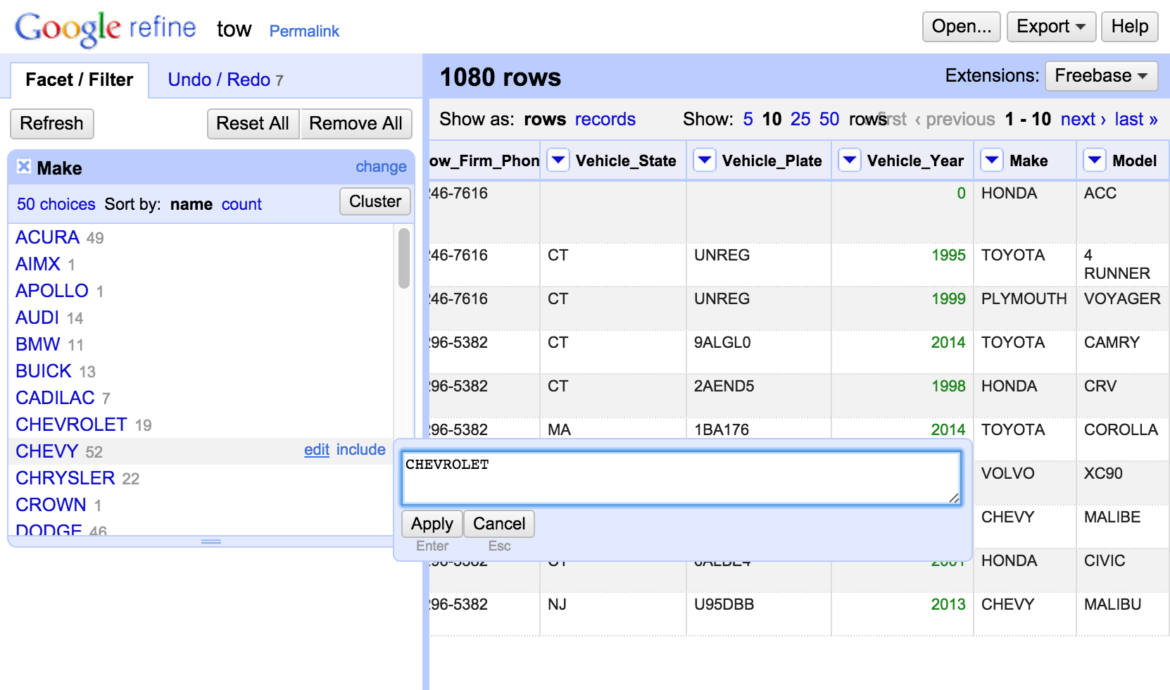Click the include link for CHEVY
The image size is (1170, 690).
point(360,450)
